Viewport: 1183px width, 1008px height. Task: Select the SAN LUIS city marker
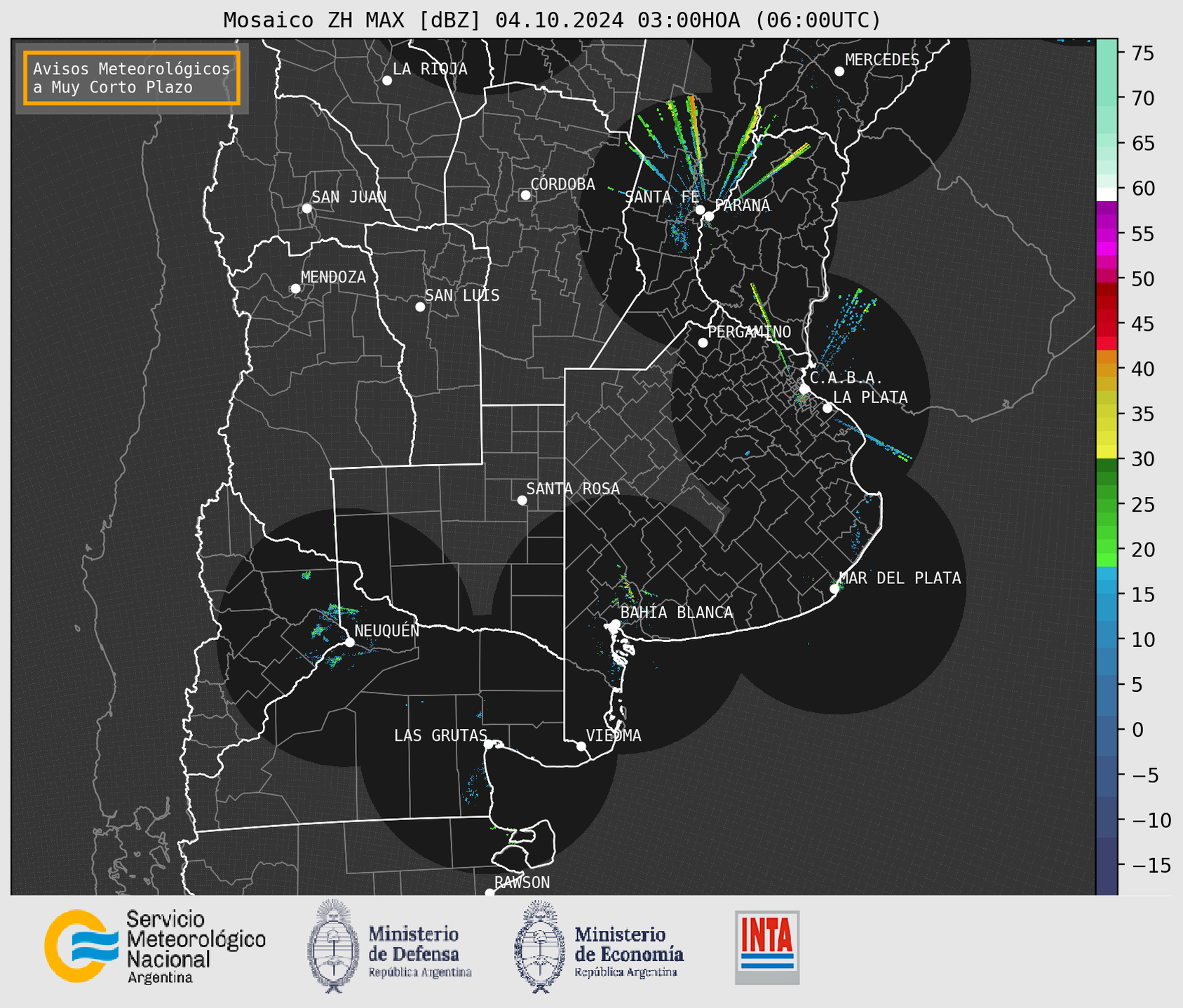pos(420,307)
